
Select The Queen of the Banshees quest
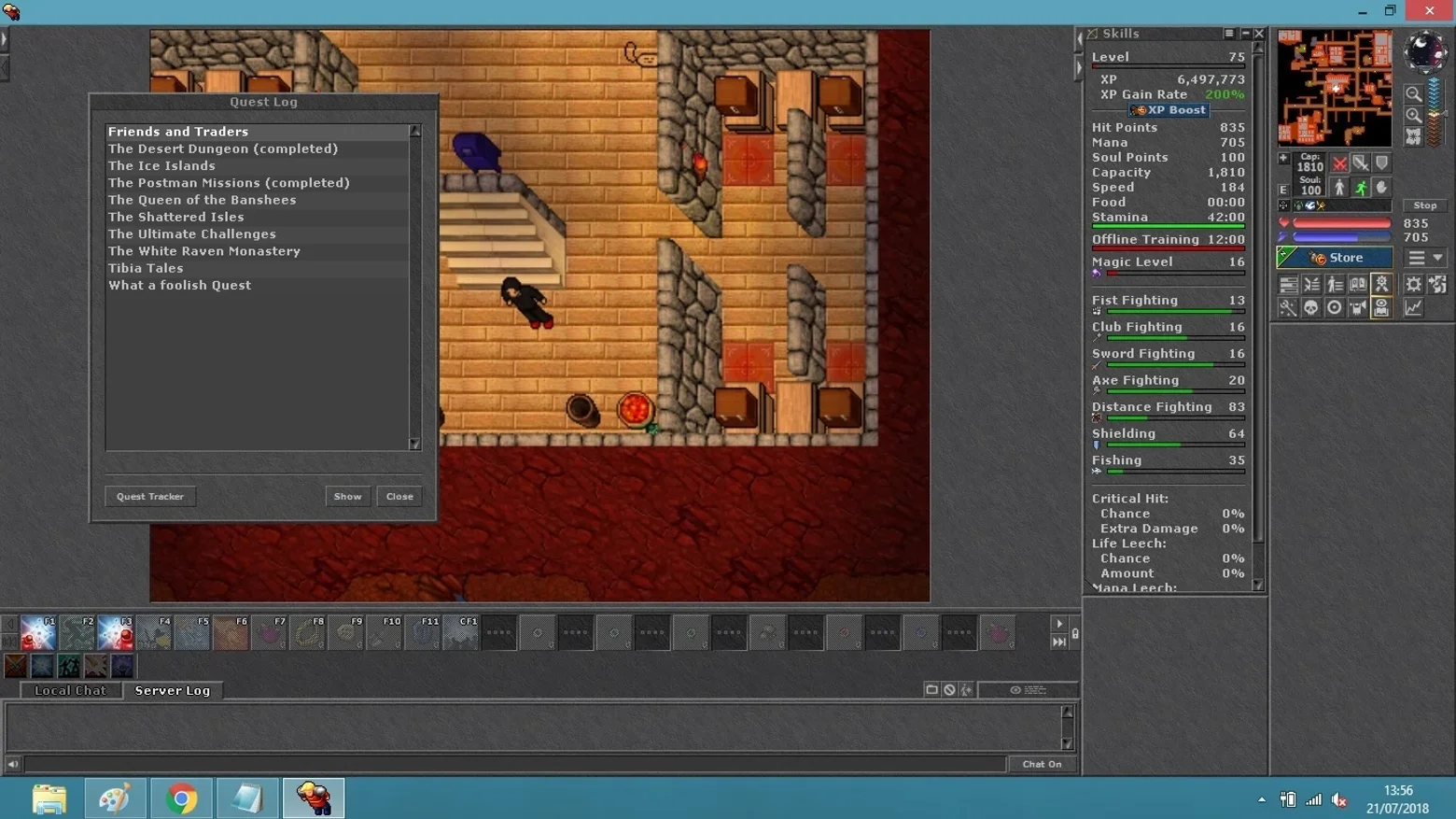[x=258, y=200]
